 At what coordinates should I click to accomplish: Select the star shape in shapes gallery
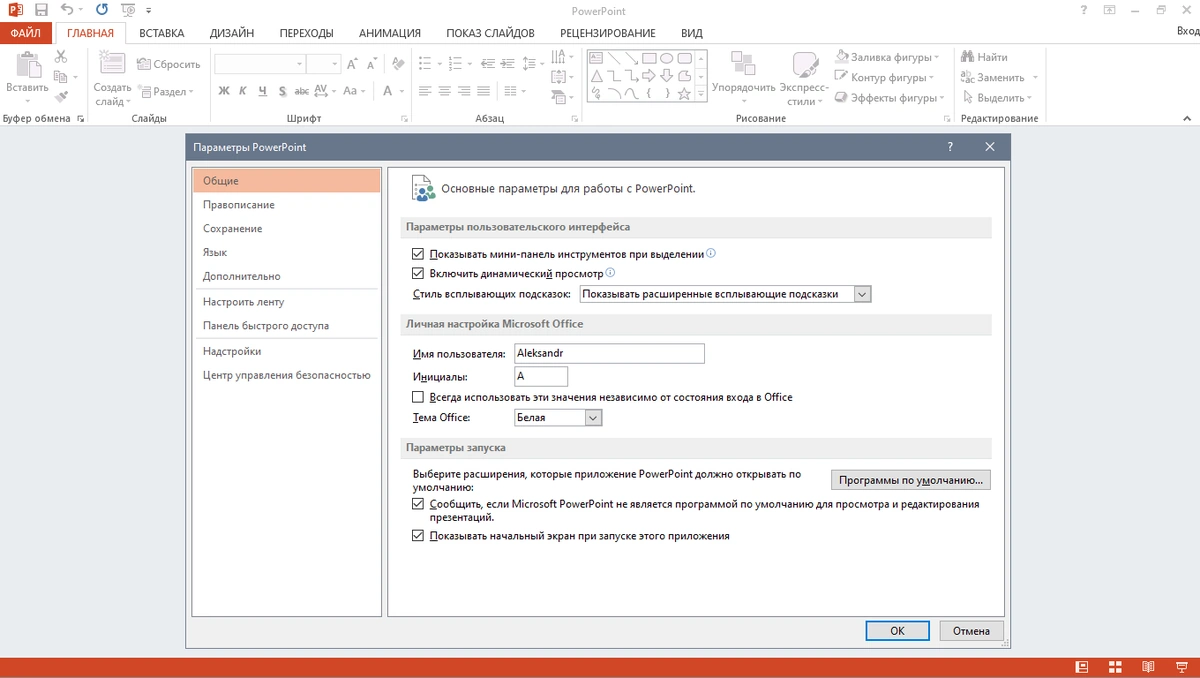[x=684, y=93]
